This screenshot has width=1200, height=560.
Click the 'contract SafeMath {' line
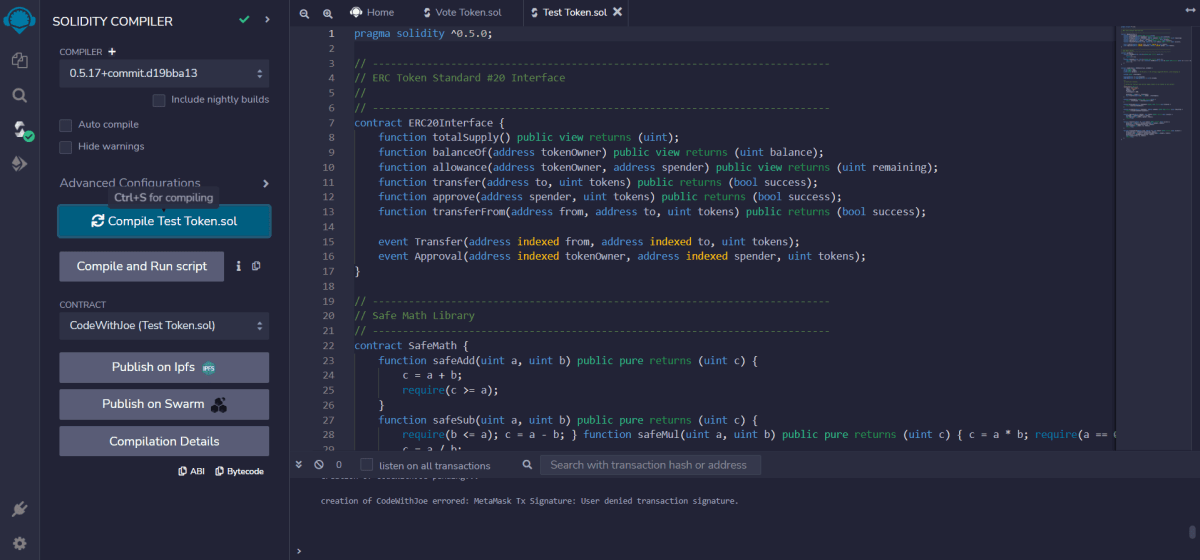(411, 345)
